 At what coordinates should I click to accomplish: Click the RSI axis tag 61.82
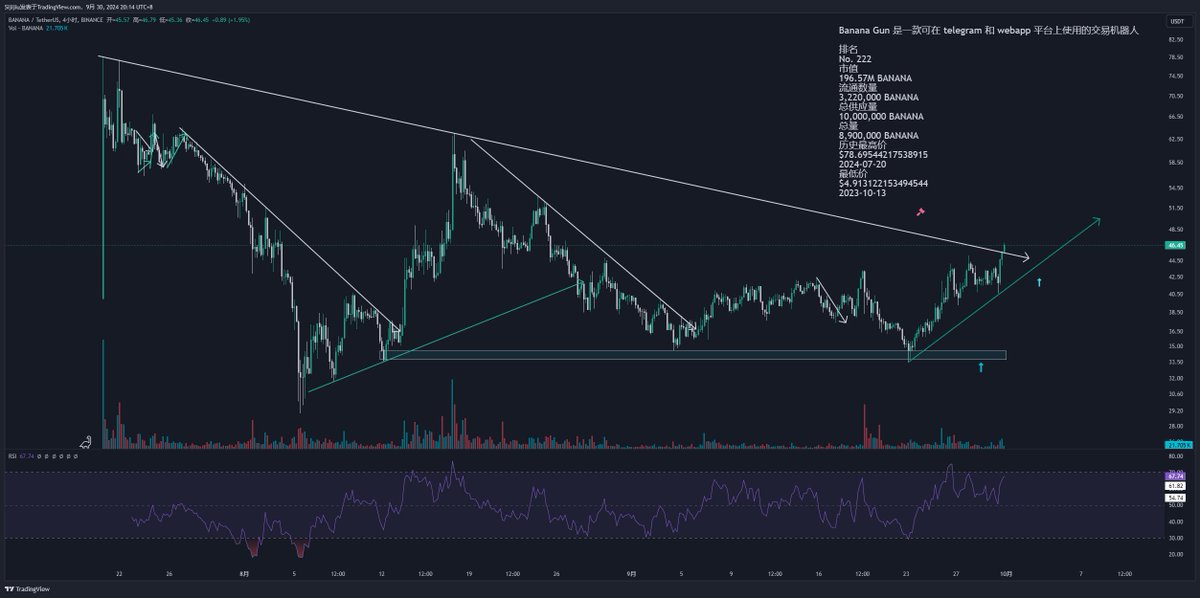click(1175, 485)
